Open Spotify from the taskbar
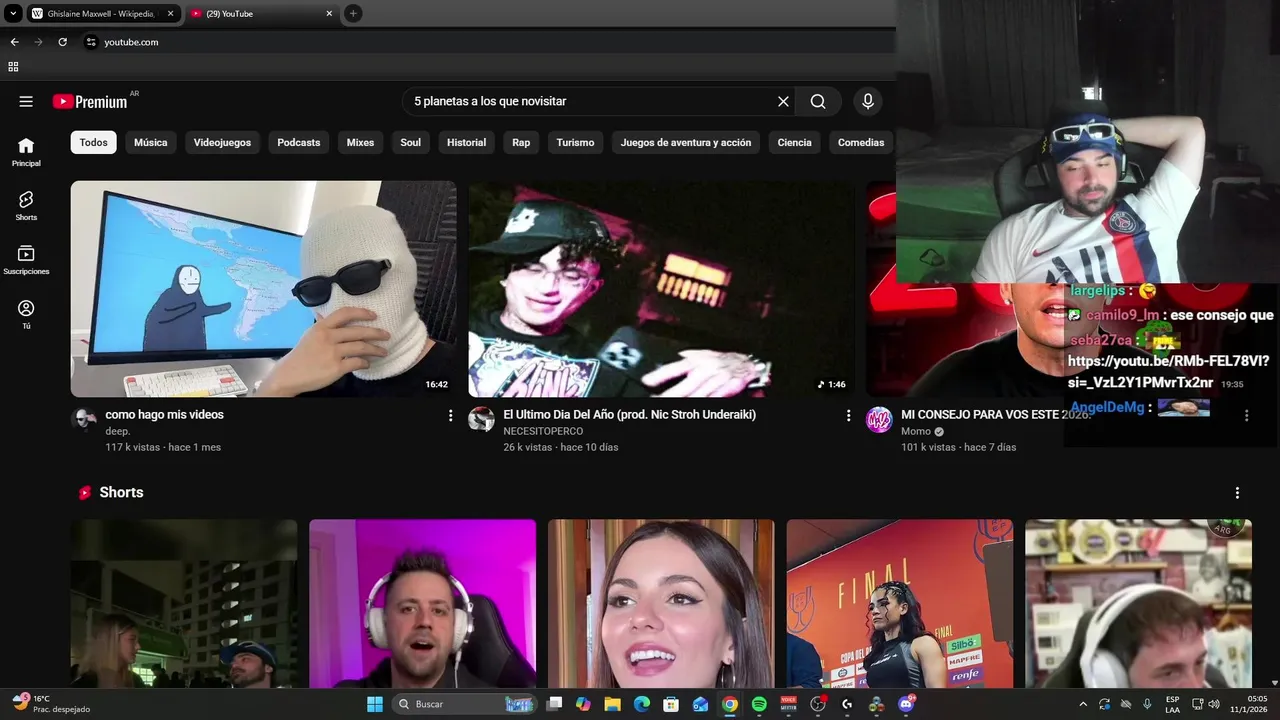This screenshot has width=1280, height=720. [759, 704]
